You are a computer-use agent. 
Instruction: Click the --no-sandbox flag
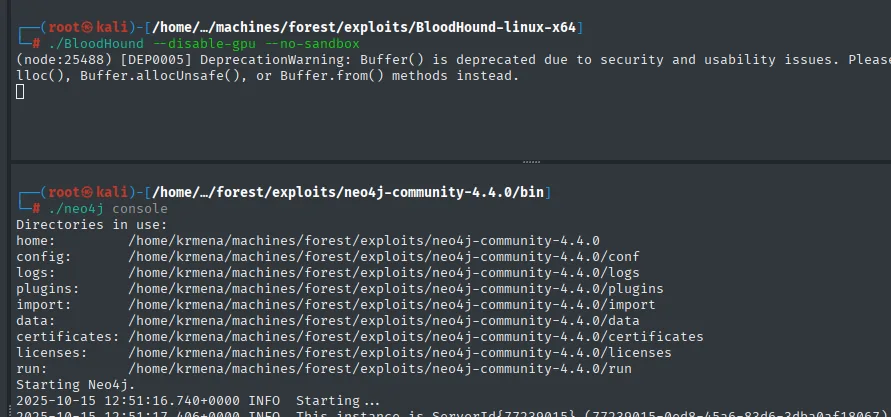click(312, 44)
